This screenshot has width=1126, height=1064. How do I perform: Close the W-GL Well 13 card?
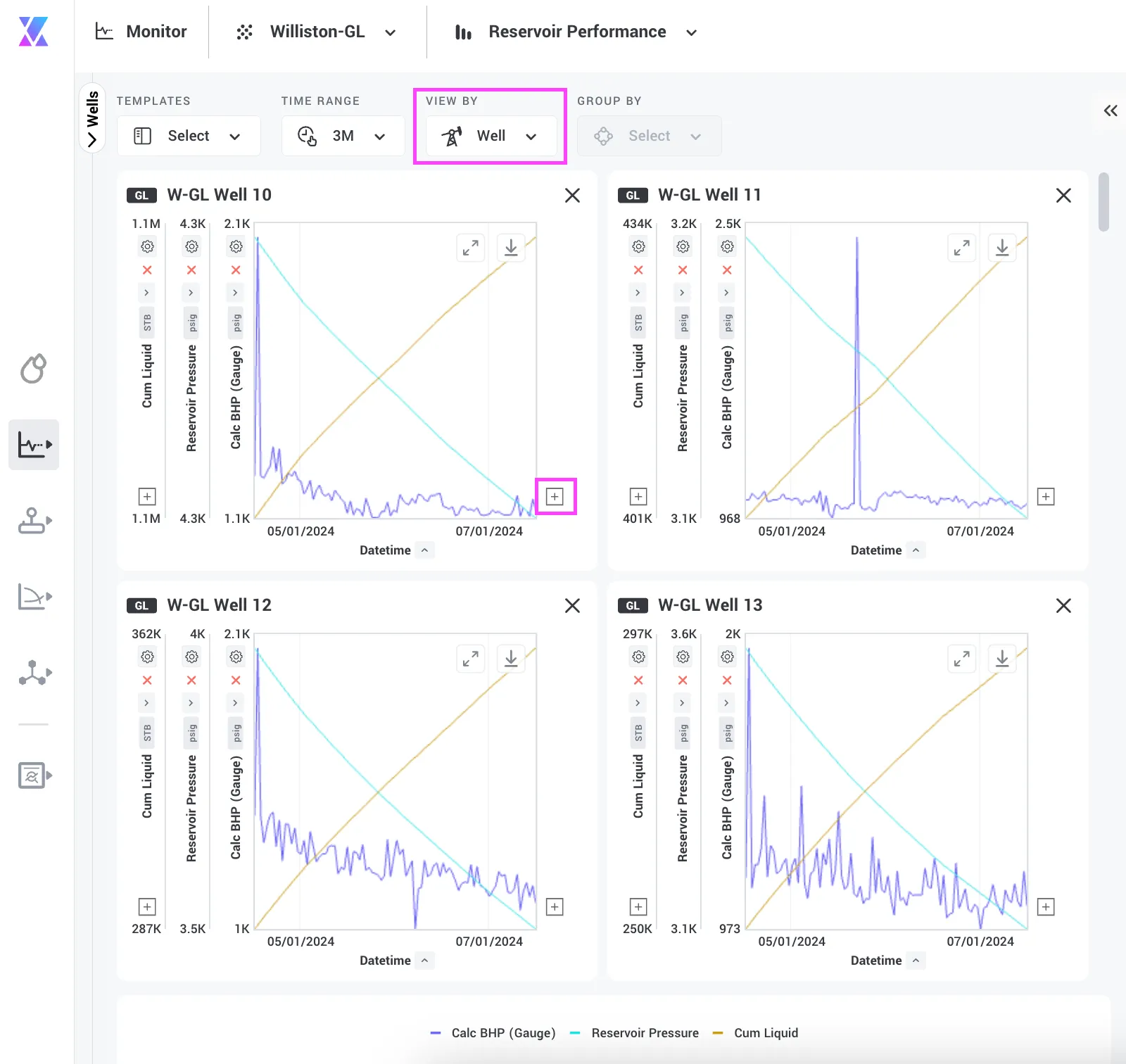click(x=1064, y=606)
